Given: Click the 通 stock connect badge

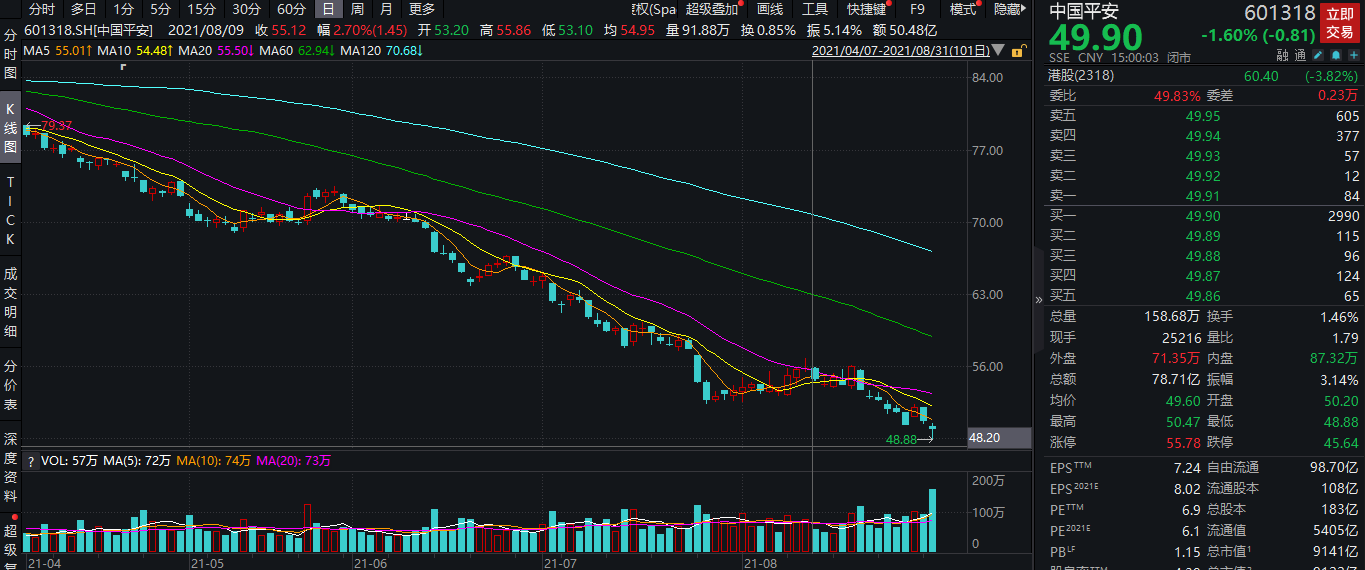Looking at the screenshot, I should coord(1299,57).
